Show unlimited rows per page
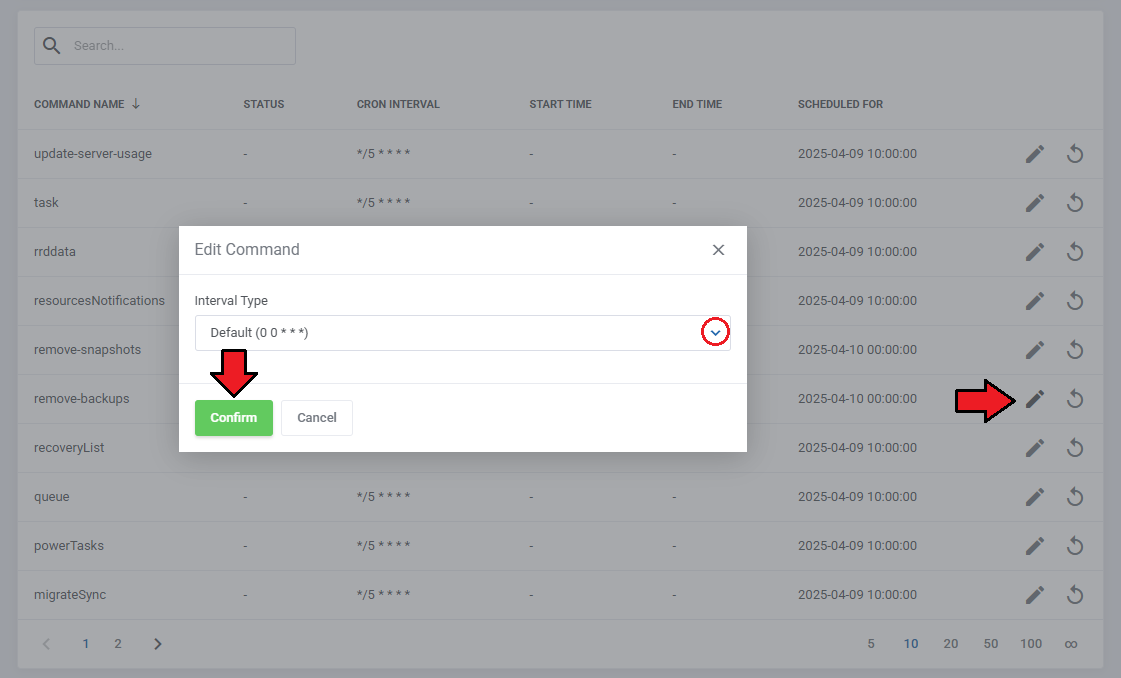Viewport: 1121px width, 678px height. click(1071, 644)
